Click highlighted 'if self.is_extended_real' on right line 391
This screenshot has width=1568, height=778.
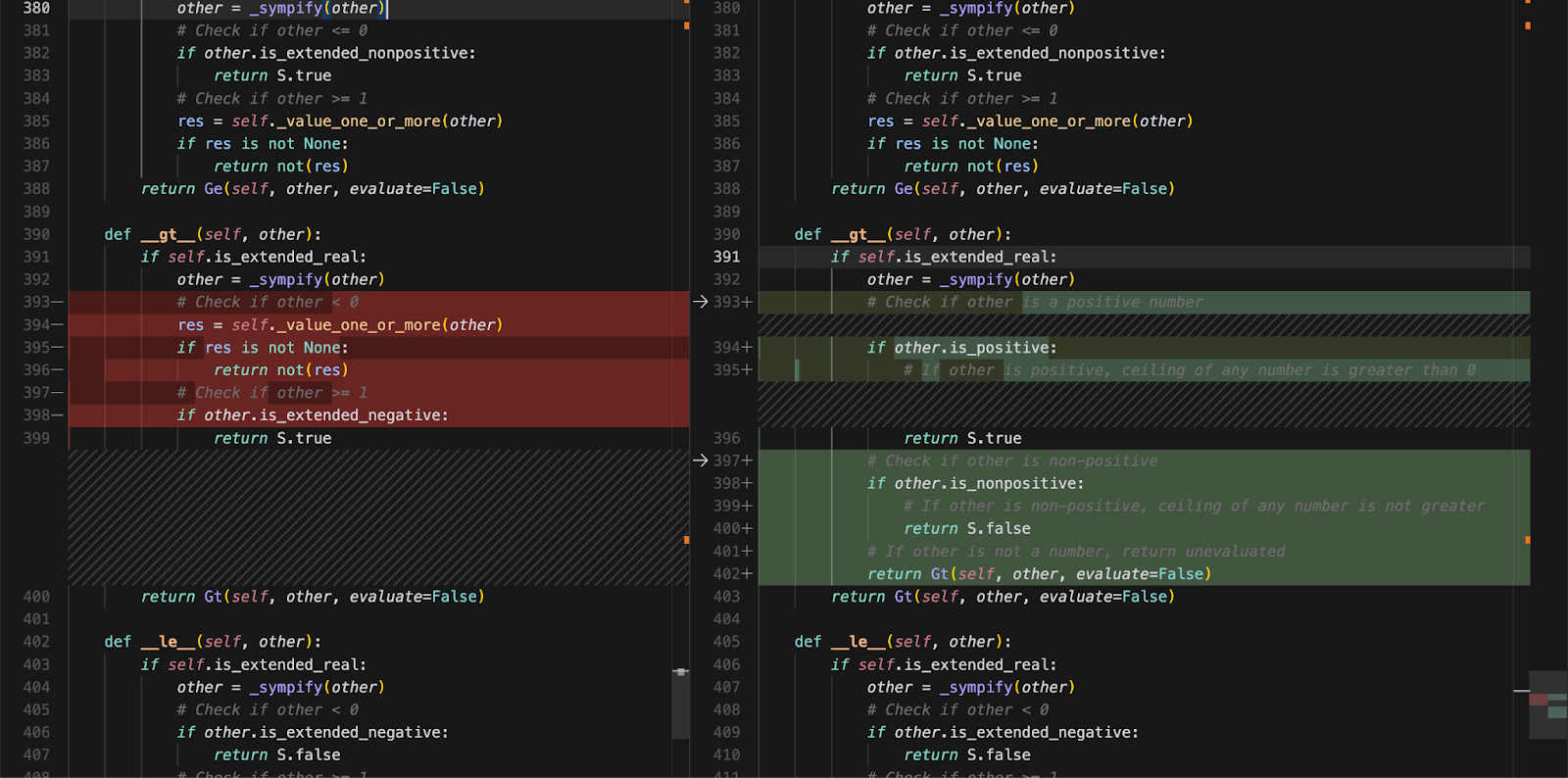pos(944,257)
